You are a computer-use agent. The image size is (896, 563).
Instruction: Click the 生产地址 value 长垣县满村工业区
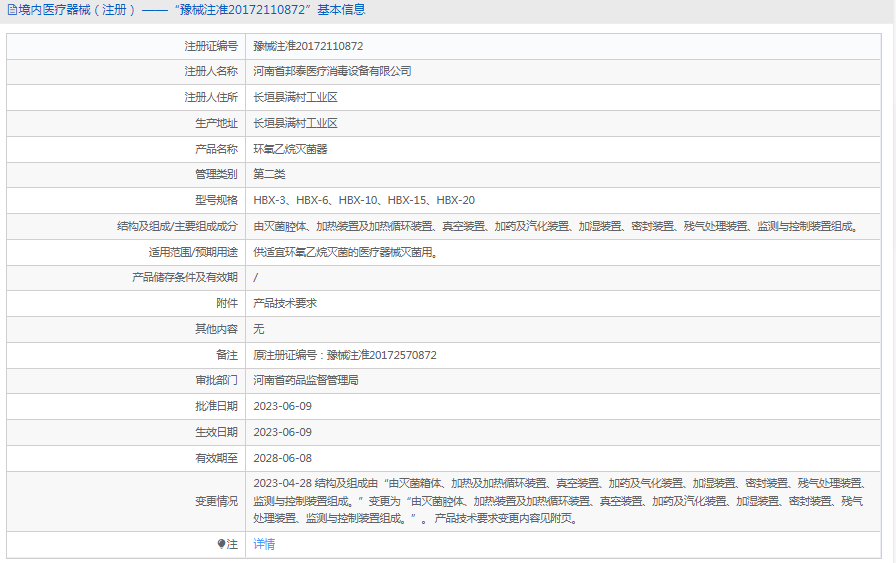pyautogui.click(x=295, y=124)
